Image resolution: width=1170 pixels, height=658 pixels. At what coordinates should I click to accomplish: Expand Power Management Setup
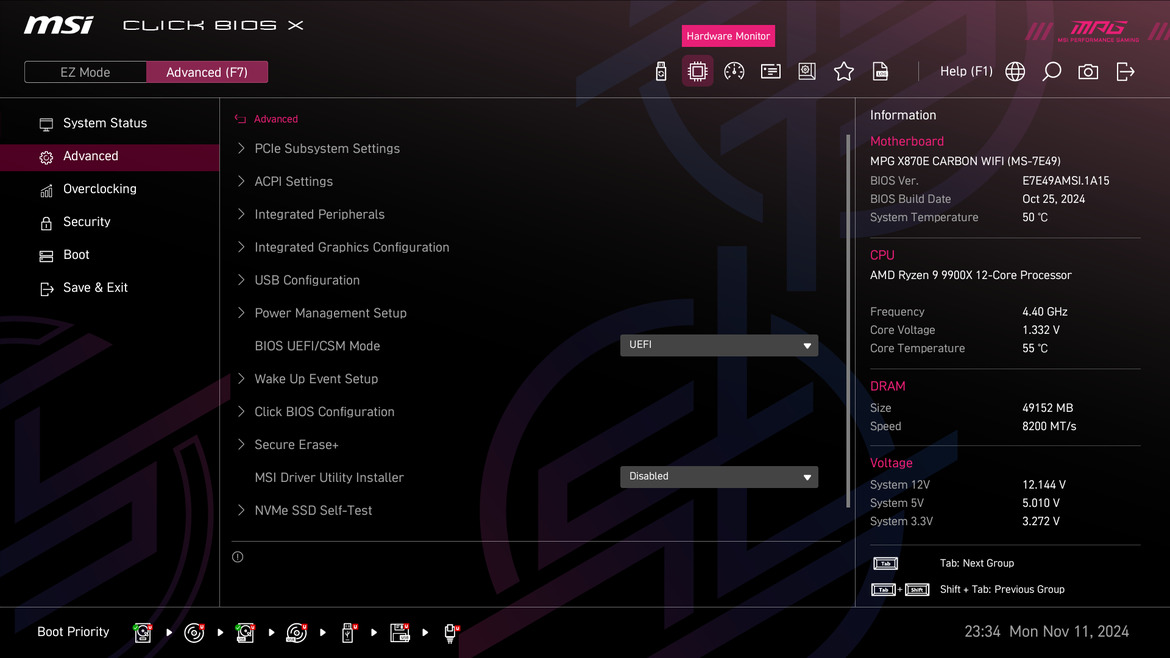click(x=331, y=313)
